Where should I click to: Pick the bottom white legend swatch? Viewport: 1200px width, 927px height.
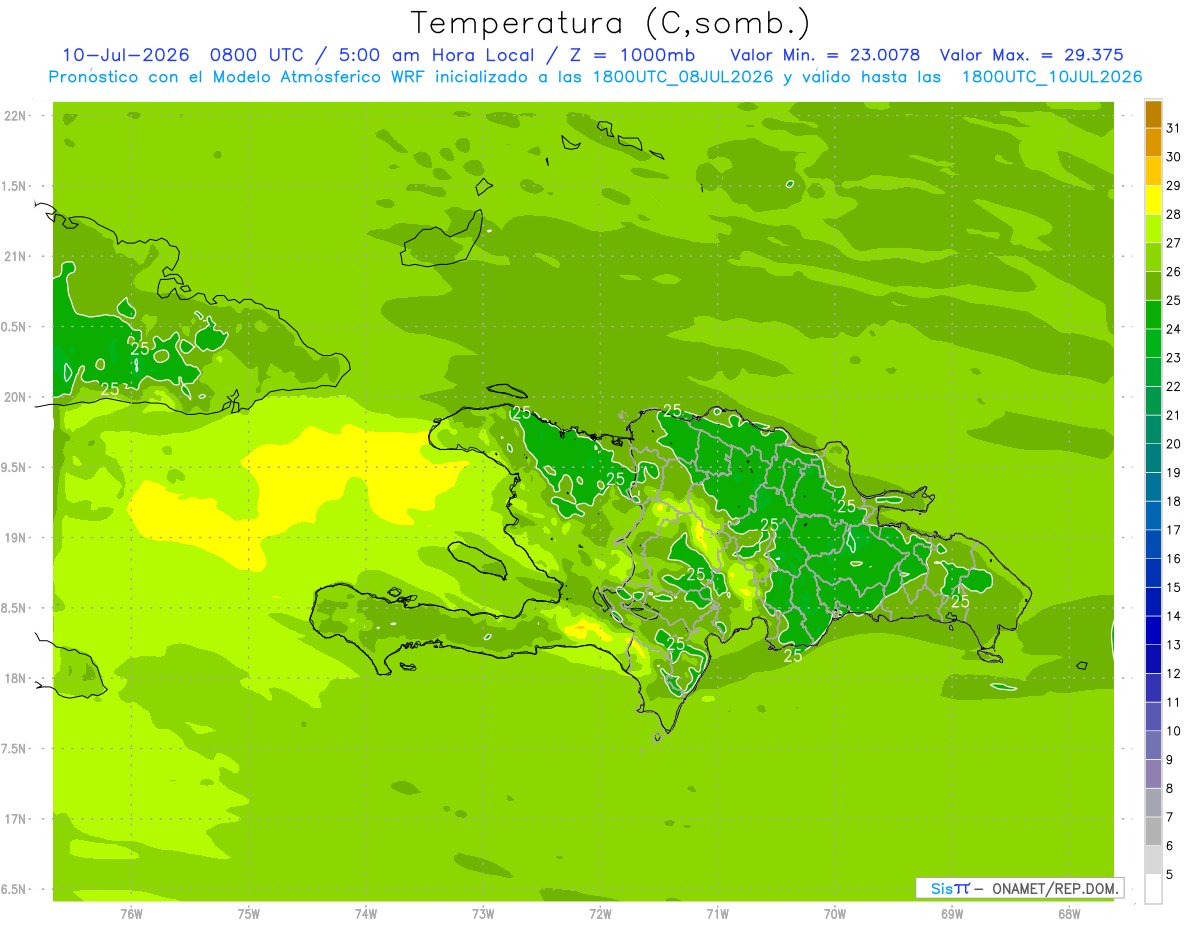(x=1153, y=889)
